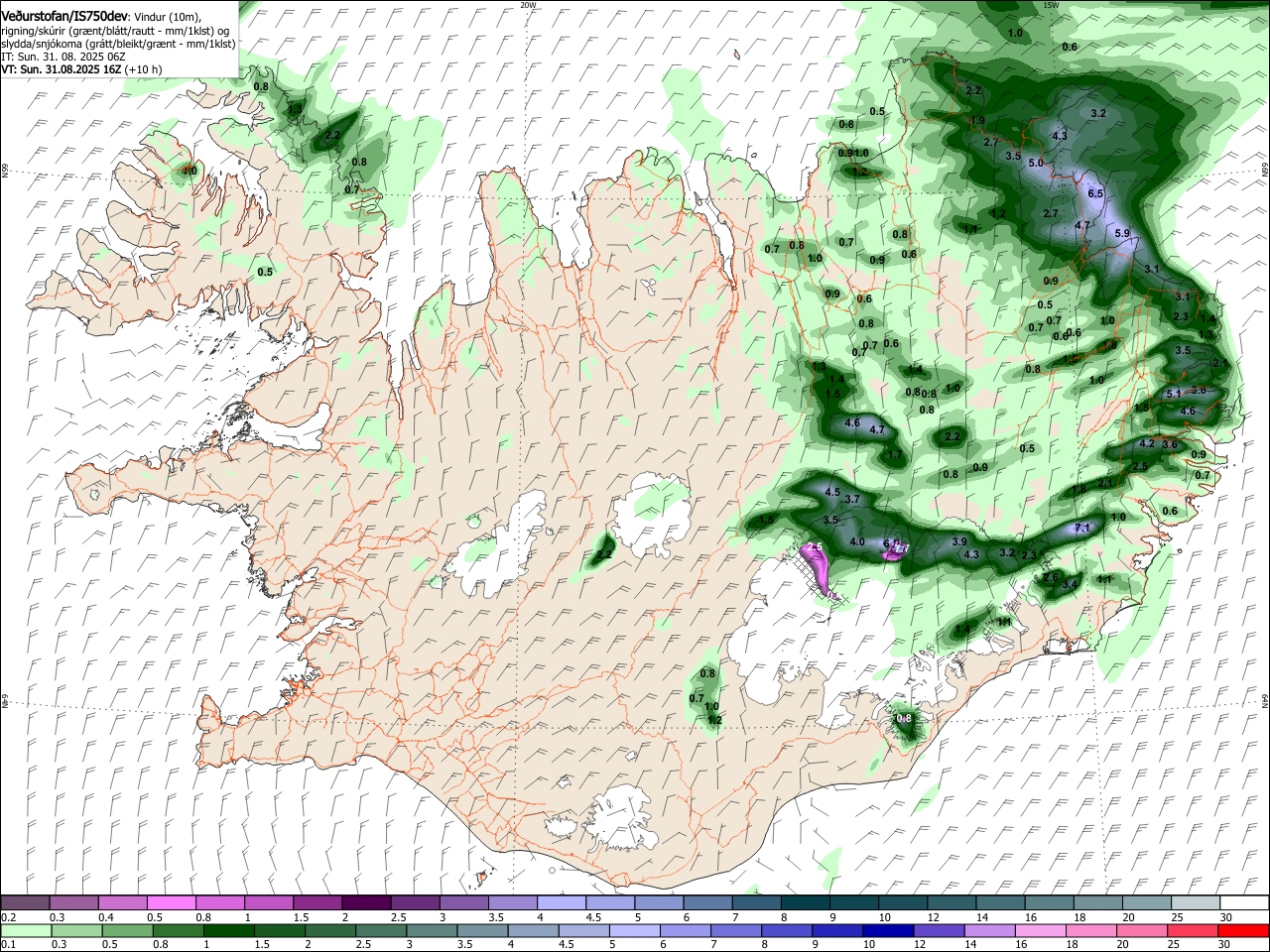The image size is (1270, 952).
Task: Click the 2.6 precipitation value
Action: pyautogui.click(x=1052, y=576)
